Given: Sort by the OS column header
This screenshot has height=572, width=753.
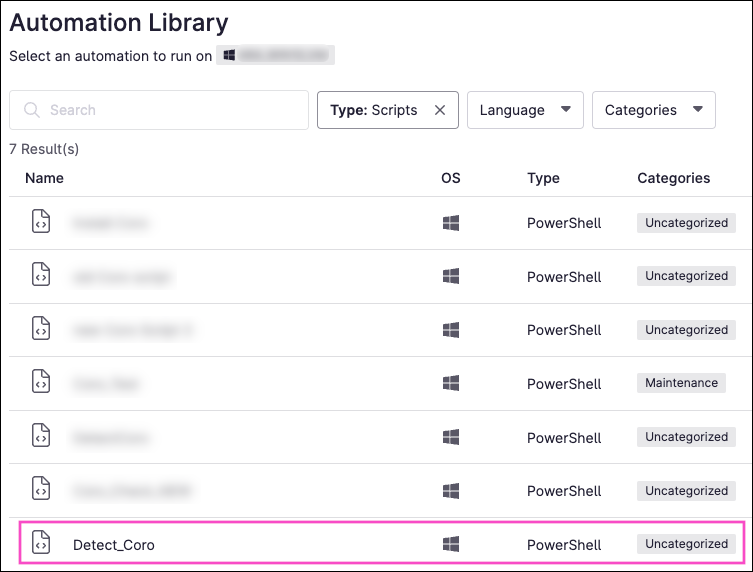Looking at the screenshot, I should click(x=451, y=178).
